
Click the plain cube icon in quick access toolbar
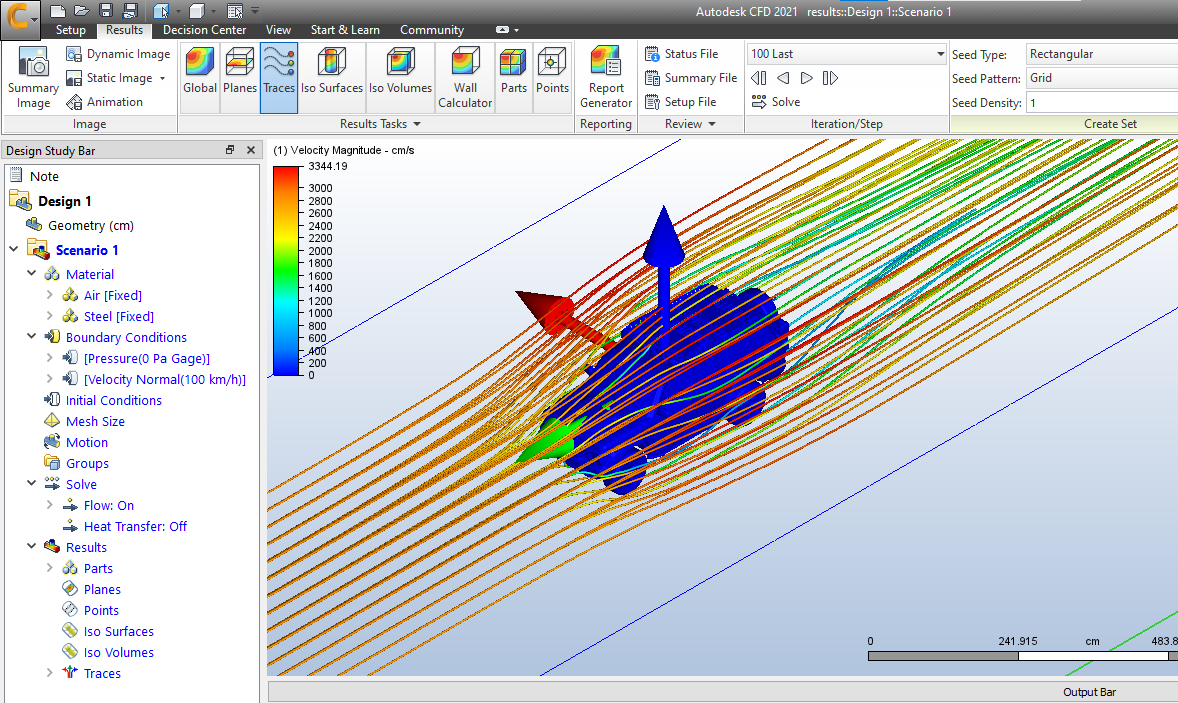point(197,11)
